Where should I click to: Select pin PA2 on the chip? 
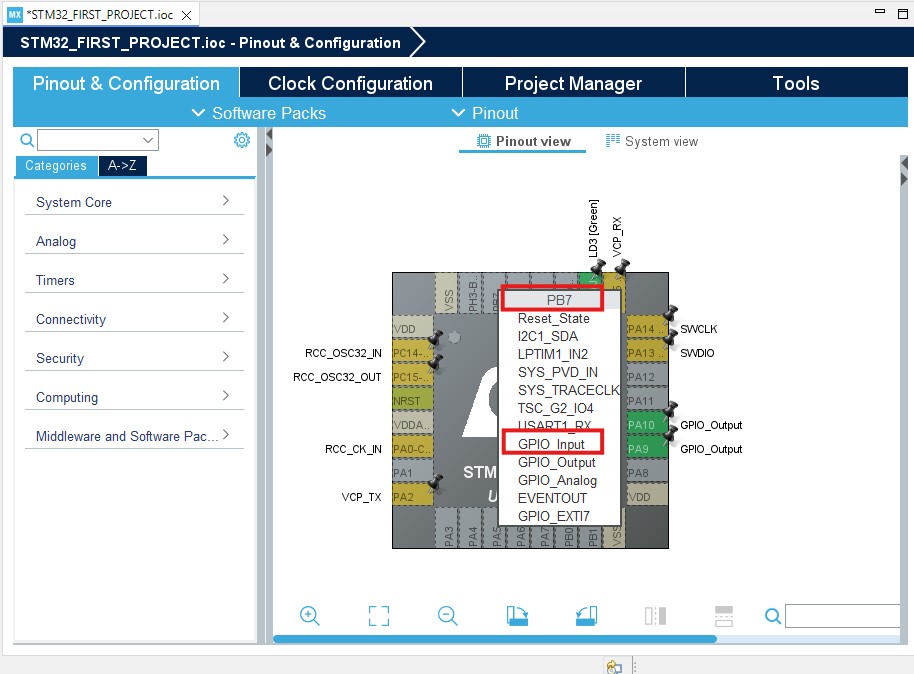click(413, 497)
